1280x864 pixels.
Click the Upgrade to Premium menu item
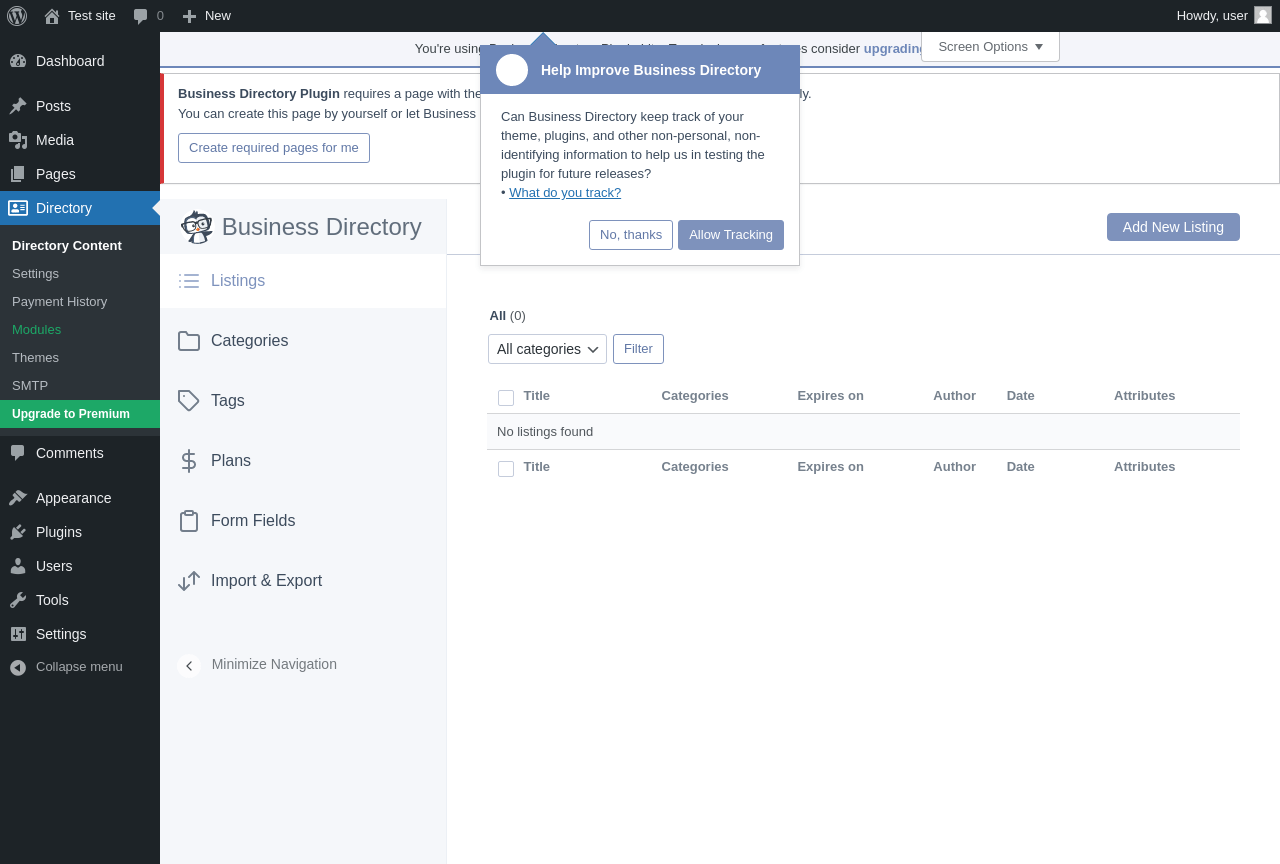click(x=80, y=414)
